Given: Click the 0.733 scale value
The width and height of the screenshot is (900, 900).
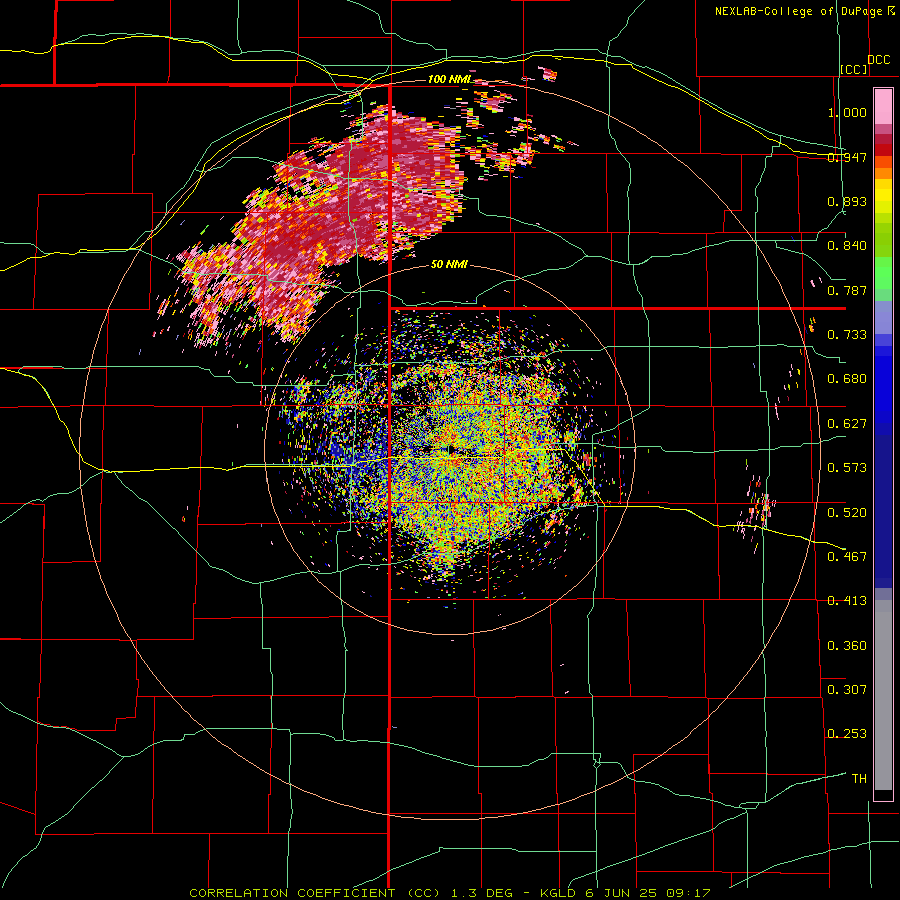Looking at the screenshot, I should (x=847, y=335).
